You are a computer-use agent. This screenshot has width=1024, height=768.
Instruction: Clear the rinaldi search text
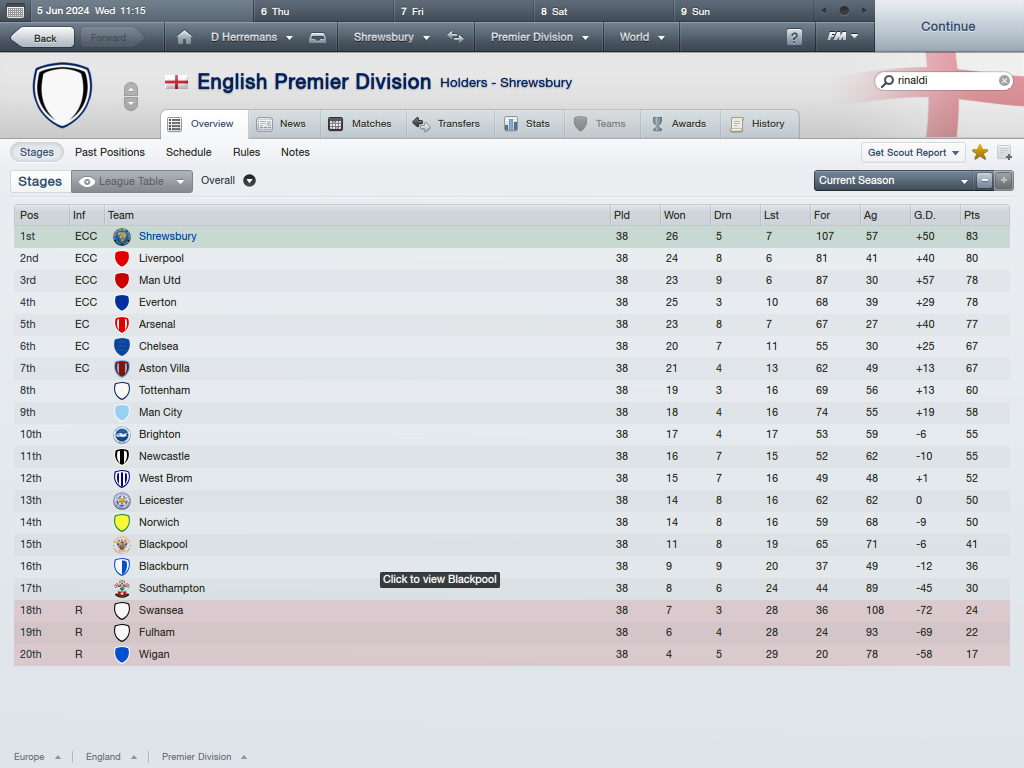click(1004, 80)
